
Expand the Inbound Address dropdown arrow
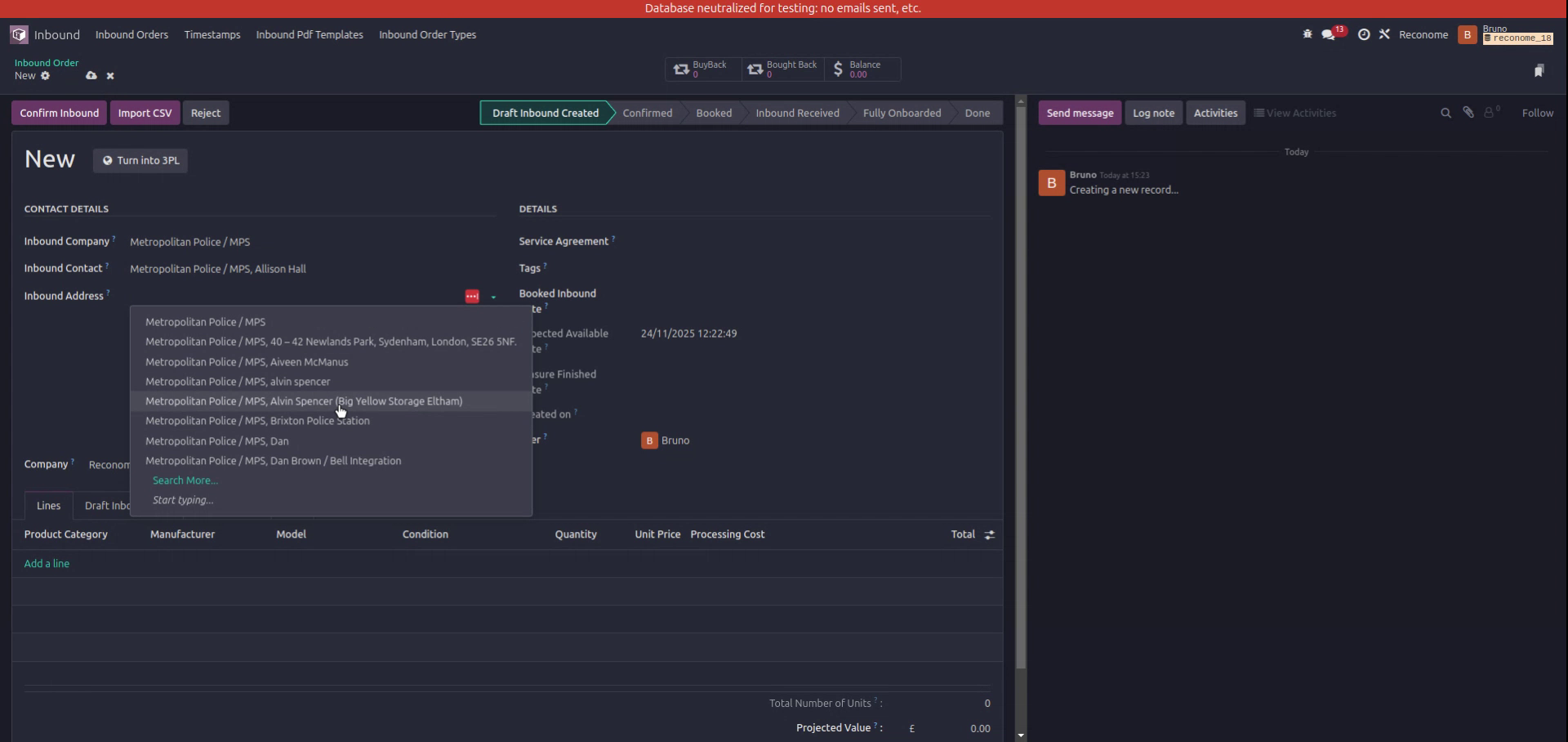(x=492, y=297)
